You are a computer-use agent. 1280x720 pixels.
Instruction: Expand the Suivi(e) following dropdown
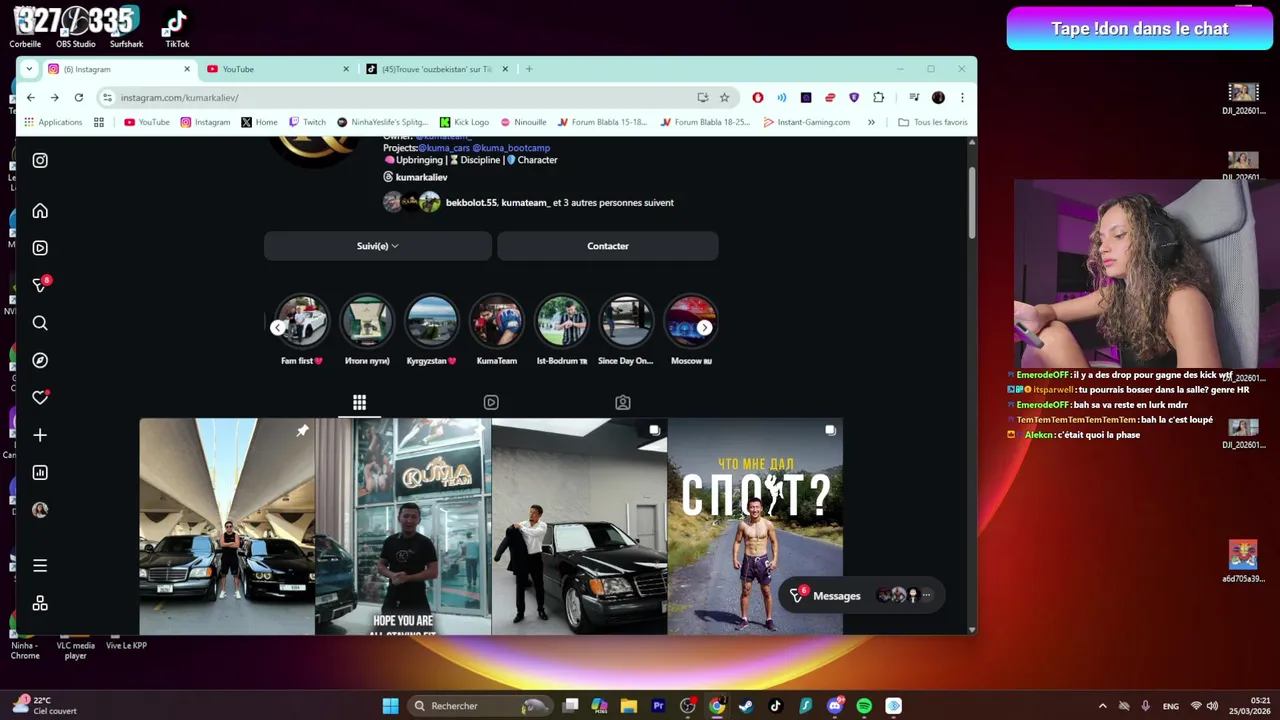tap(378, 246)
